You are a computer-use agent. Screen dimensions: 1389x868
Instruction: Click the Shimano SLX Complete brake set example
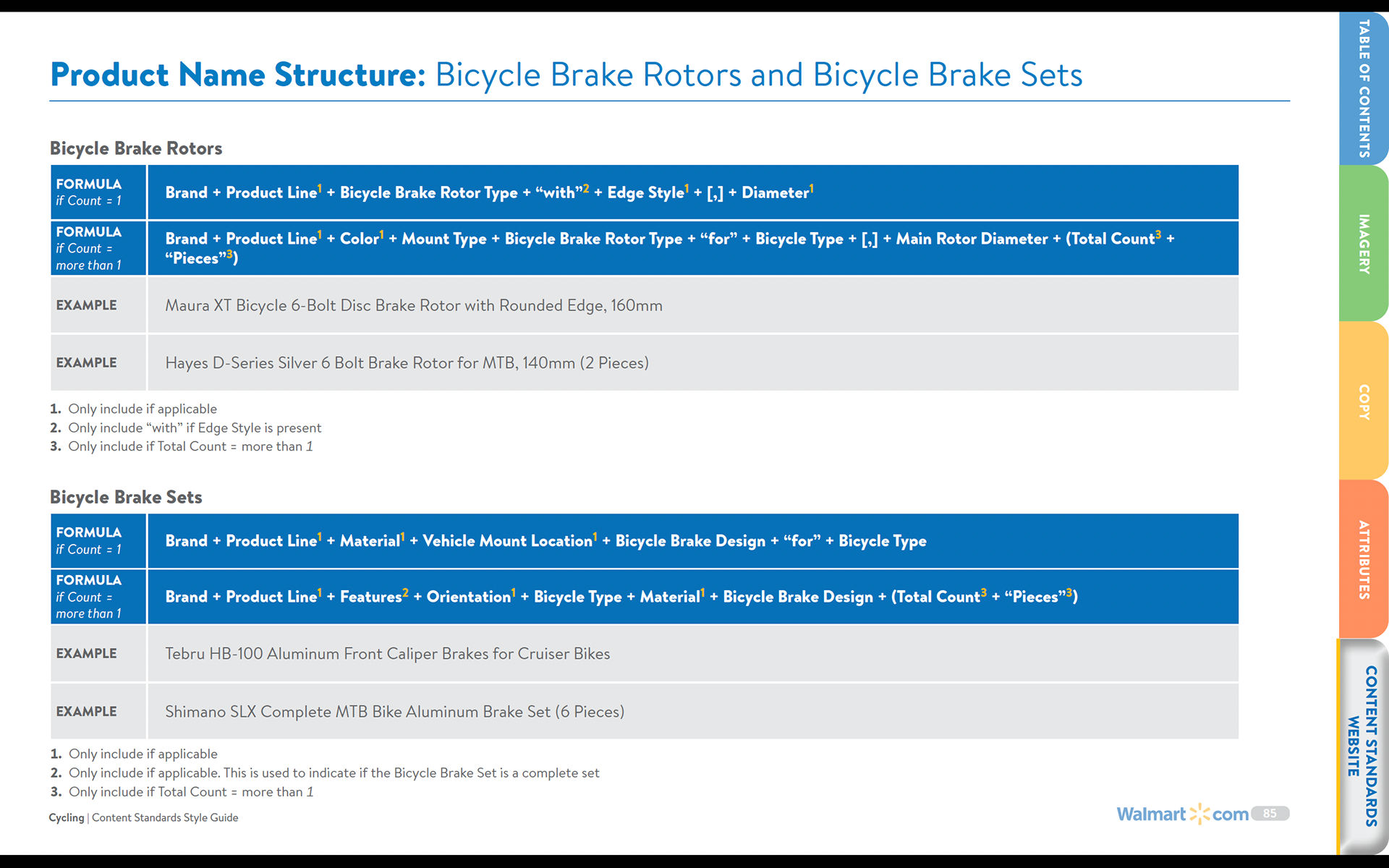tap(645, 711)
